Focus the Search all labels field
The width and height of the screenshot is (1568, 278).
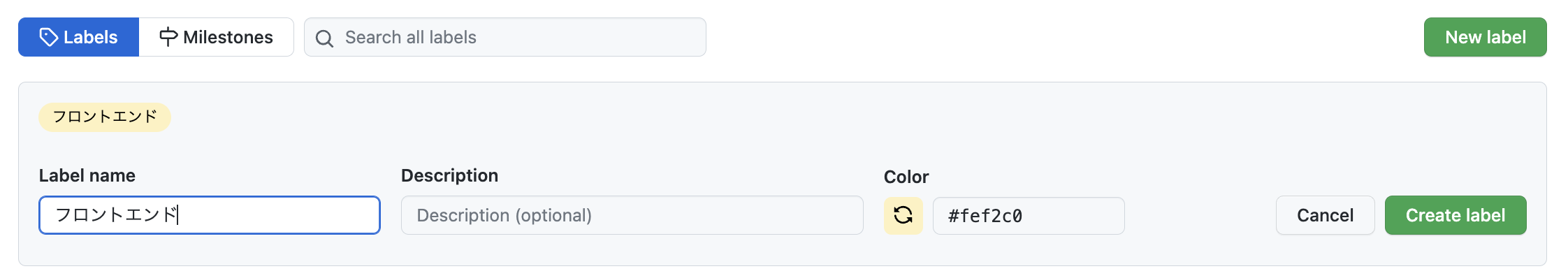[505, 37]
